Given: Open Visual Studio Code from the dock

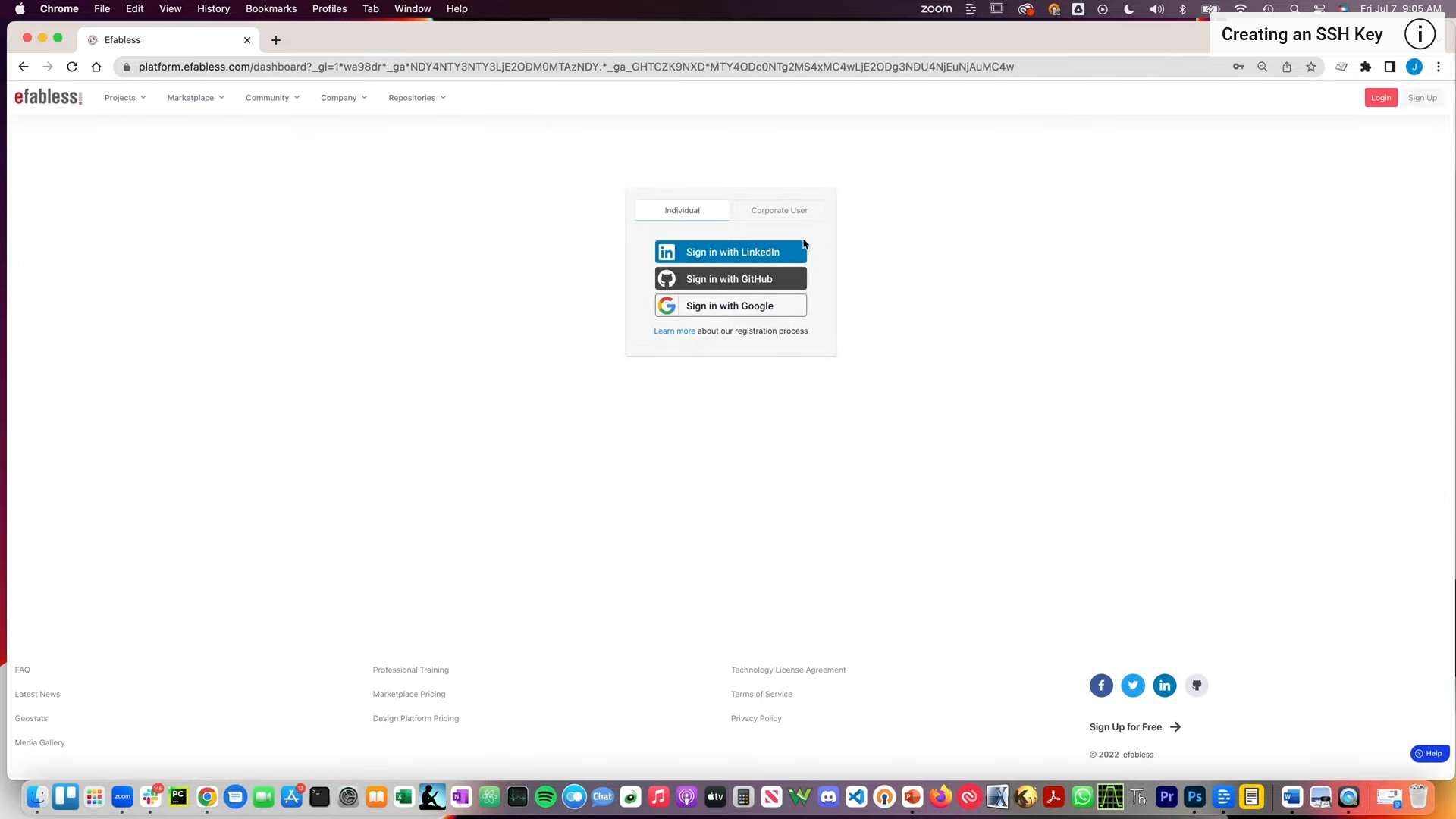Looking at the screenshot, I should tap(856, 797).
